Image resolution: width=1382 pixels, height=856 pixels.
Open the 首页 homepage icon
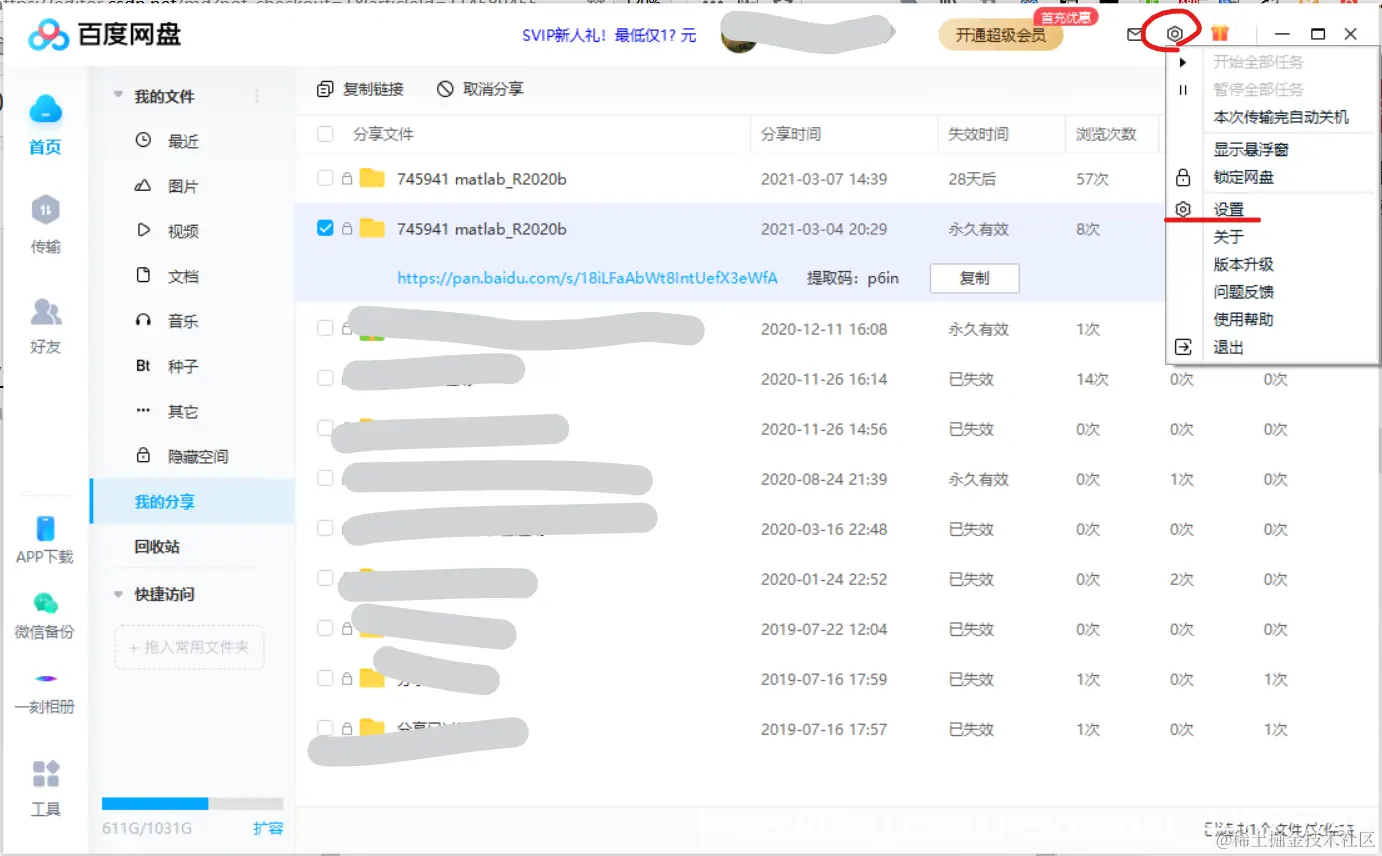coord(44,120)
